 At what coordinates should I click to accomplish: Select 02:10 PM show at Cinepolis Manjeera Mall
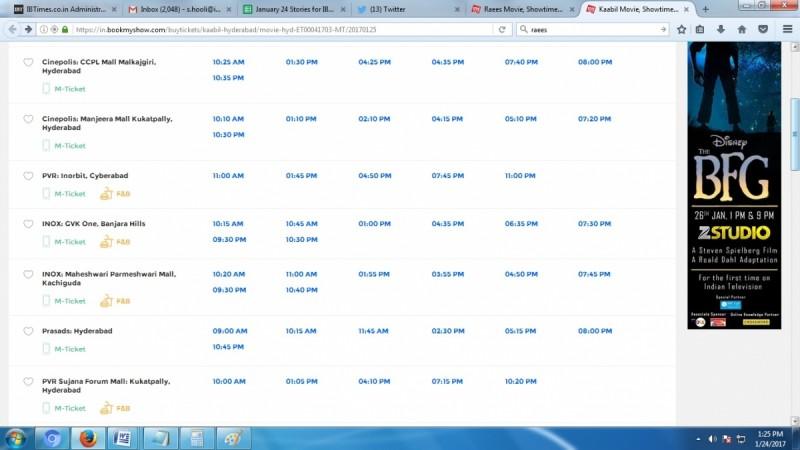click(374, 119)
